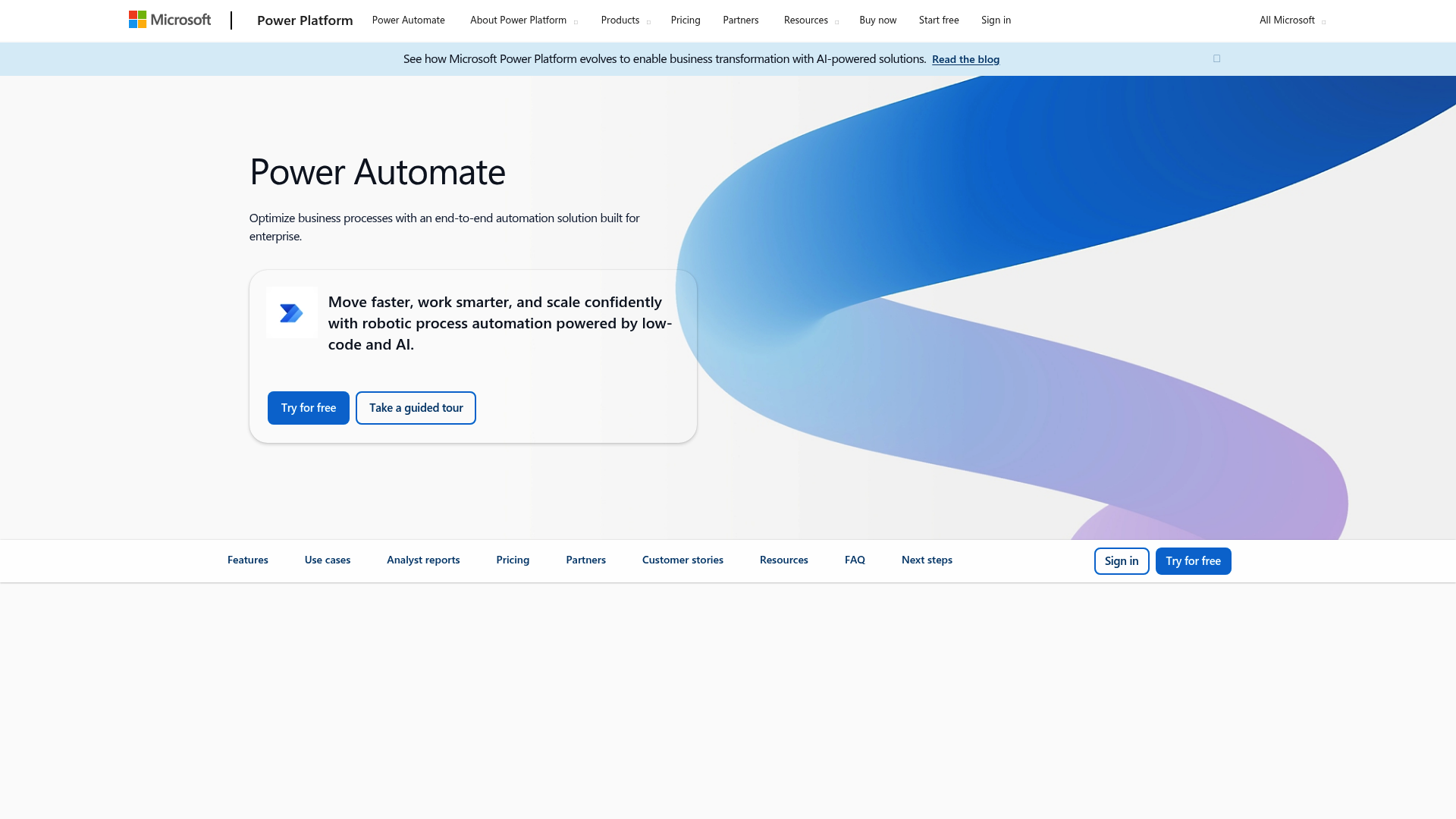Click the Power Automate product icon in the card
Viewport: 1456px width, 819px height.
pyautogui.click(x=291, y=312)
